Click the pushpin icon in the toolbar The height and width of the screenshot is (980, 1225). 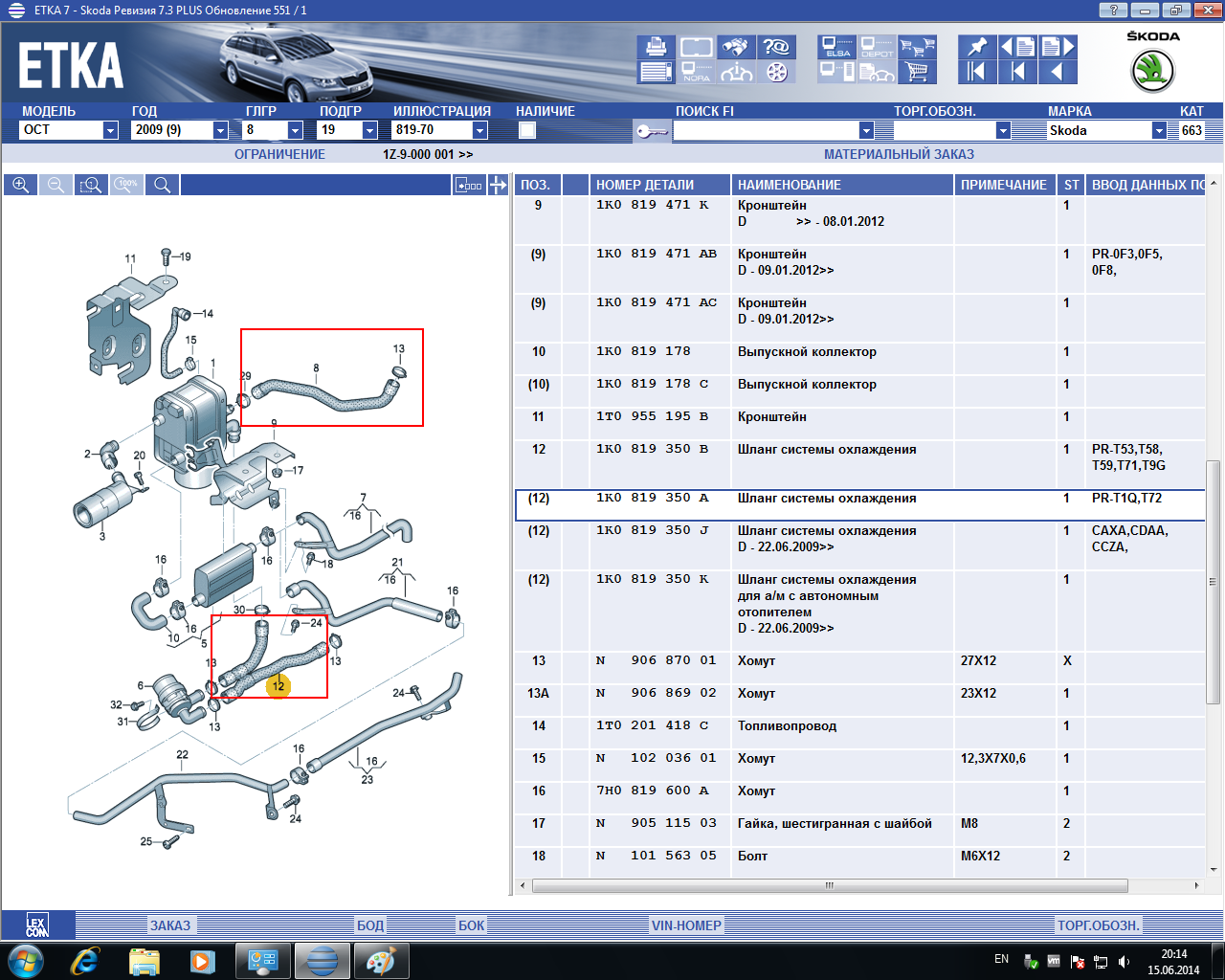[x=976, y=47]
